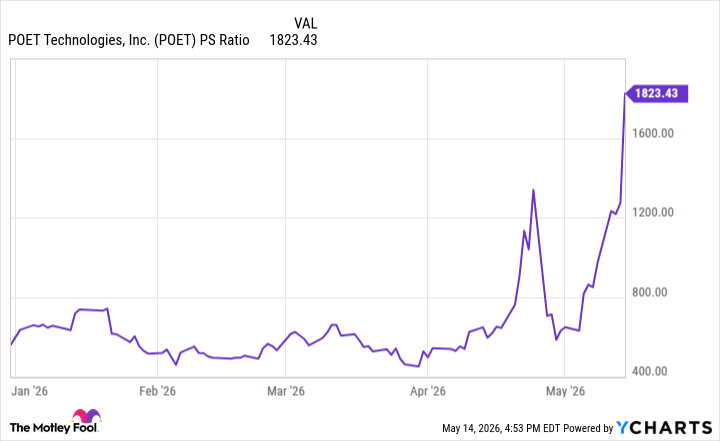Click the 1823.43 value in legend
The height and width of the screenshot is (441, 720).
(293, 40)
